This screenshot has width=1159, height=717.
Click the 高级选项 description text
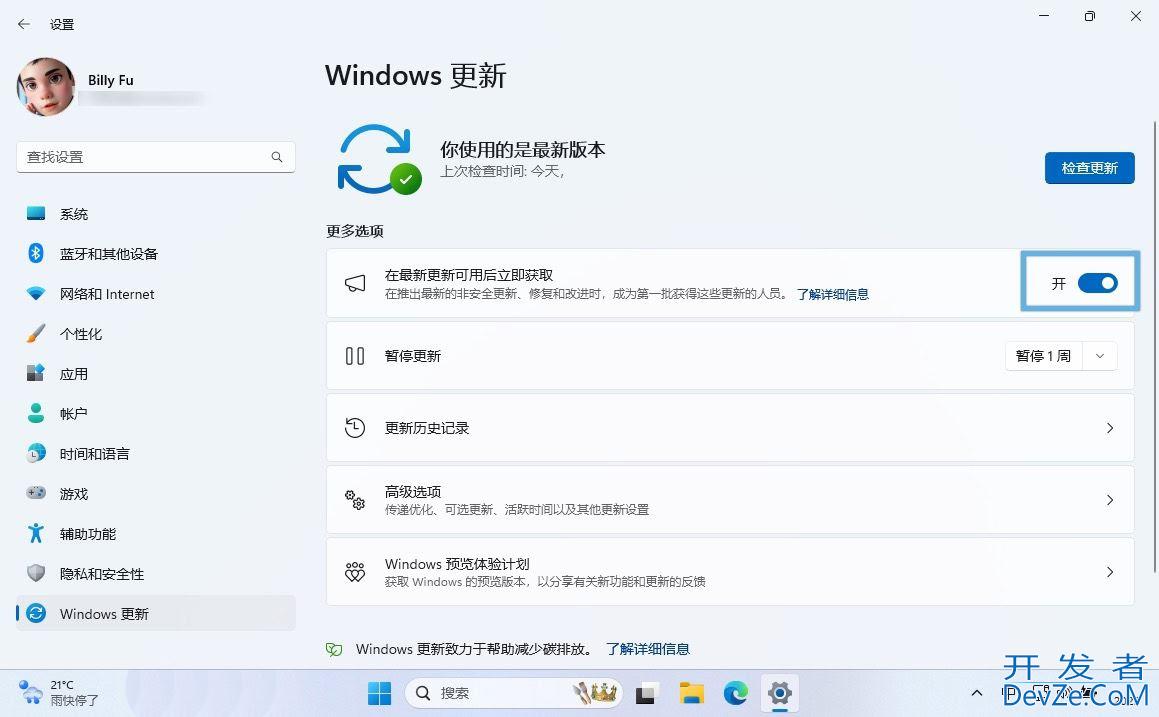517,509
